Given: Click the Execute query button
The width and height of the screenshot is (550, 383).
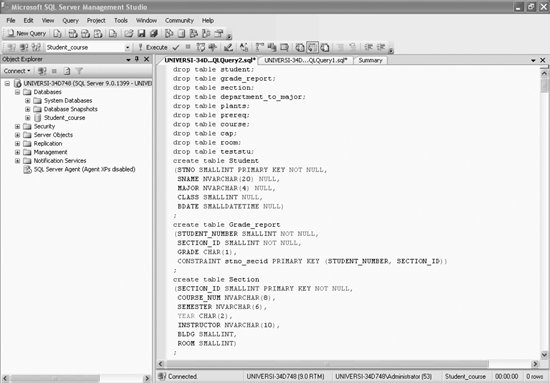Looking at the screenshot, I should (153, 47).
